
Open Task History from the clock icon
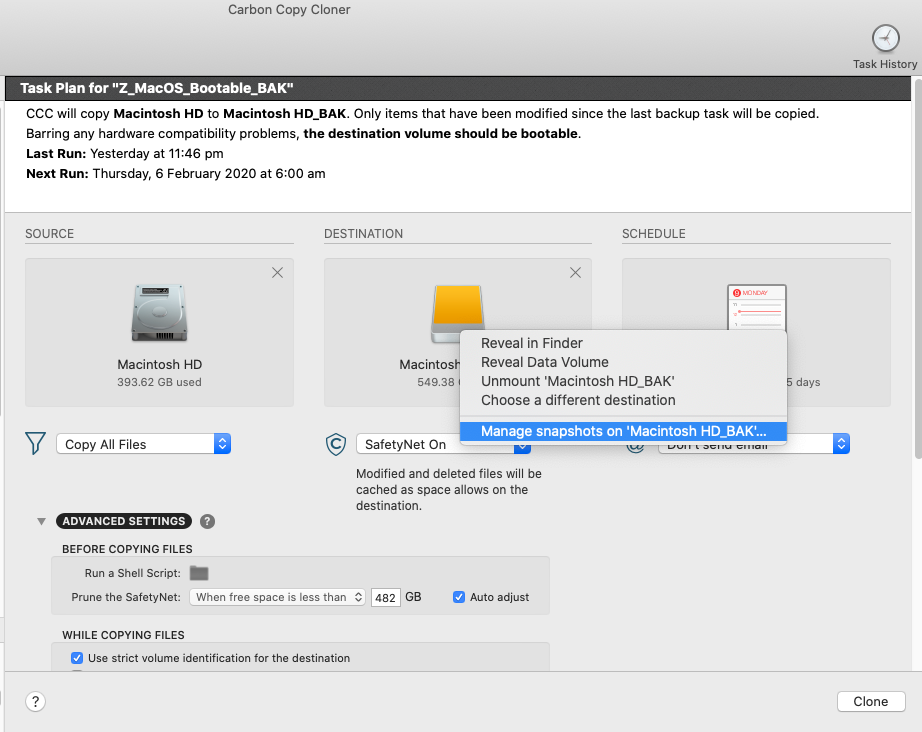pyautogui.click(x=885, y=39)
